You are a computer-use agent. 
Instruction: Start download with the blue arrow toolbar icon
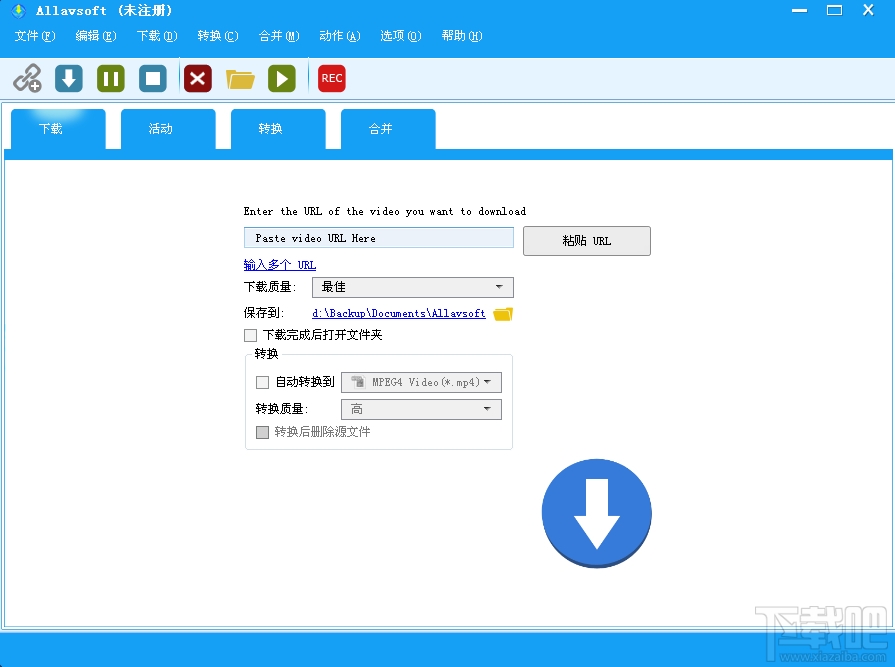coord(68,77)
